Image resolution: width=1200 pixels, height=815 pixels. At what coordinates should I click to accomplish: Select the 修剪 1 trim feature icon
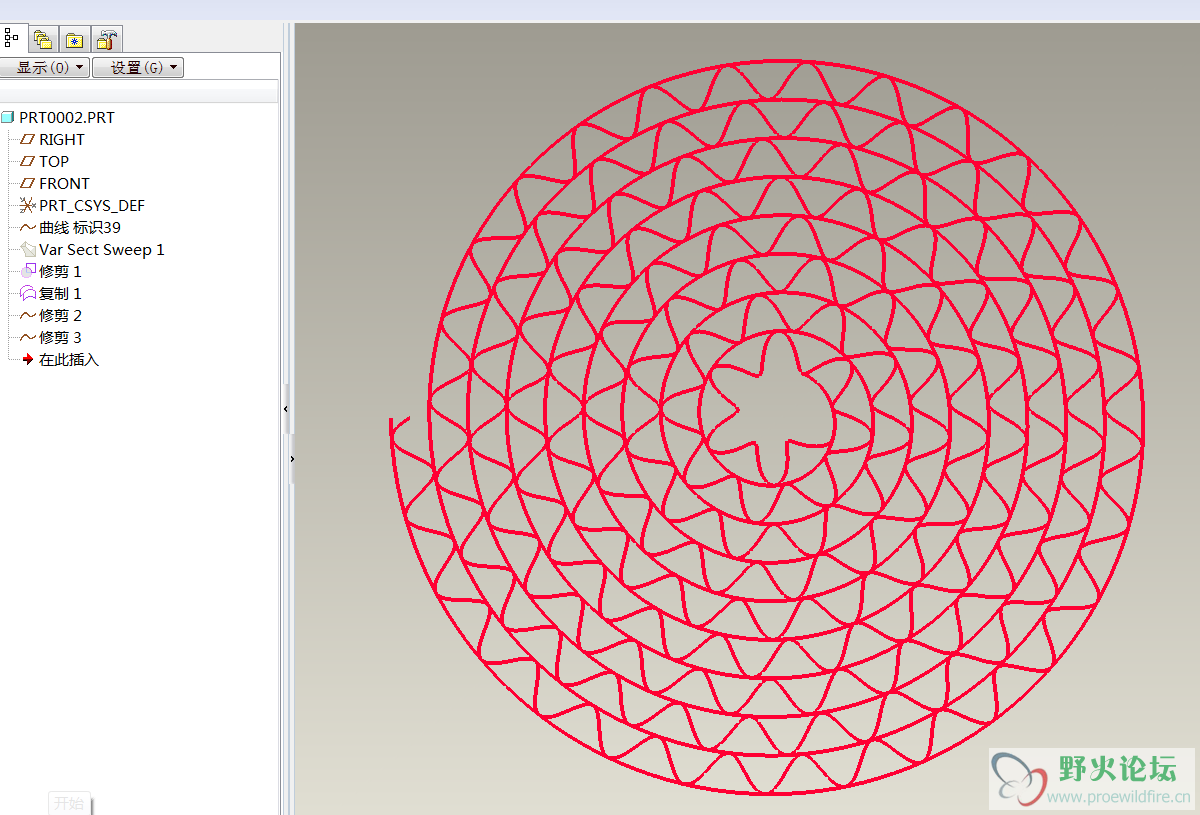(28, 271)
